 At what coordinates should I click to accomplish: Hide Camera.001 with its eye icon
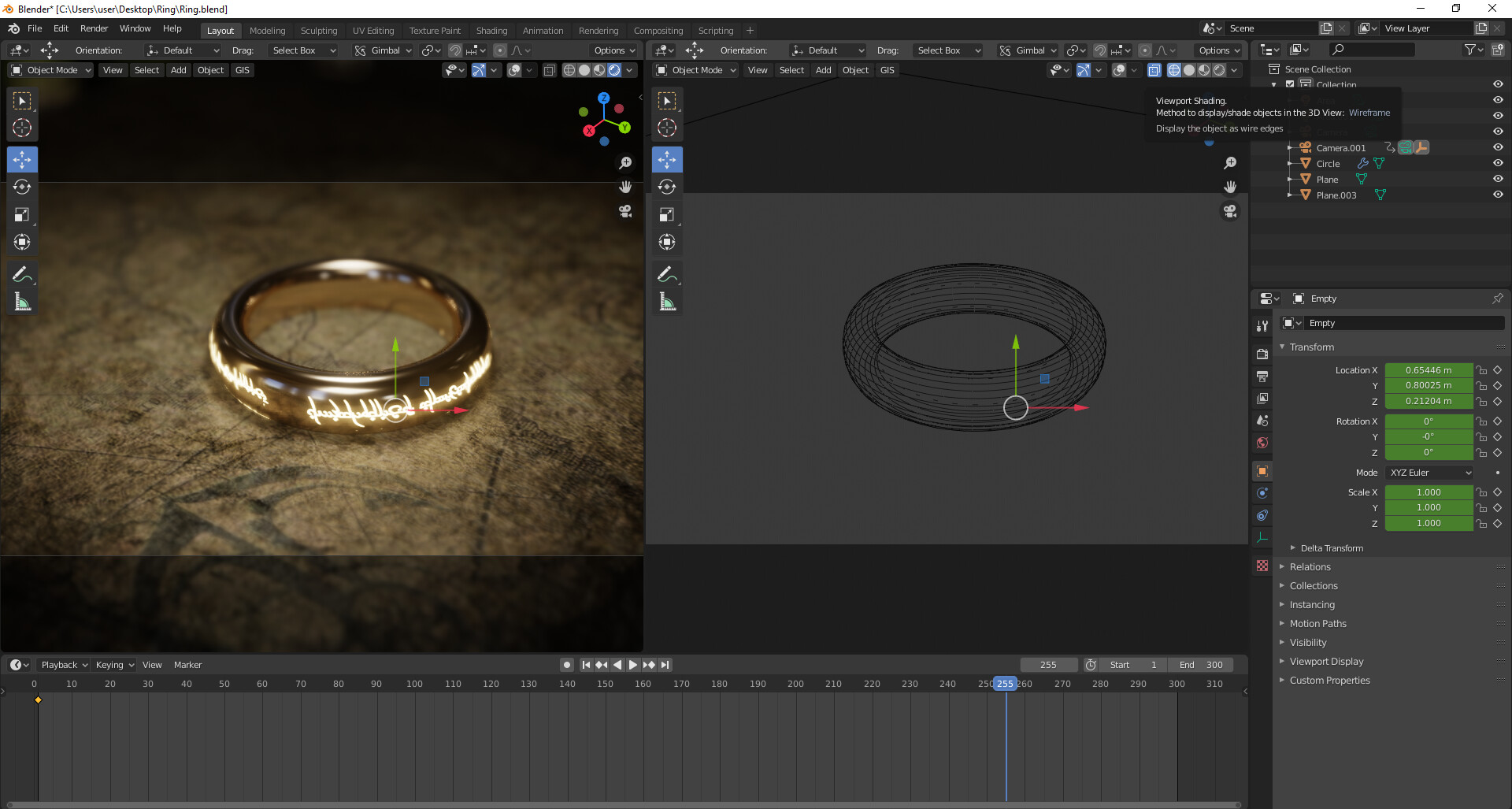(1498, 147)
